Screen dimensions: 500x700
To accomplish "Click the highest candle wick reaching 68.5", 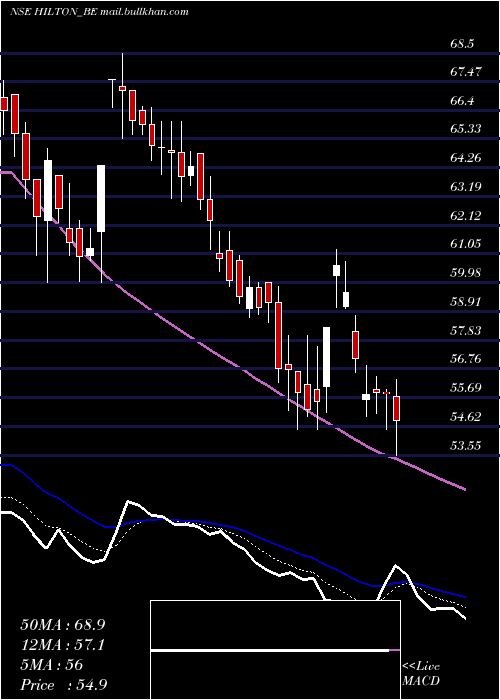I will point(122,96).
